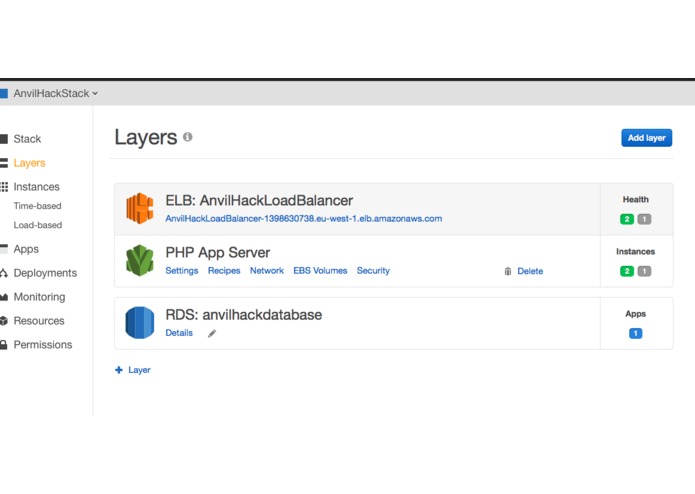Click the Deployments icon in sidebar
695x494 pixels.
point(4,273)
